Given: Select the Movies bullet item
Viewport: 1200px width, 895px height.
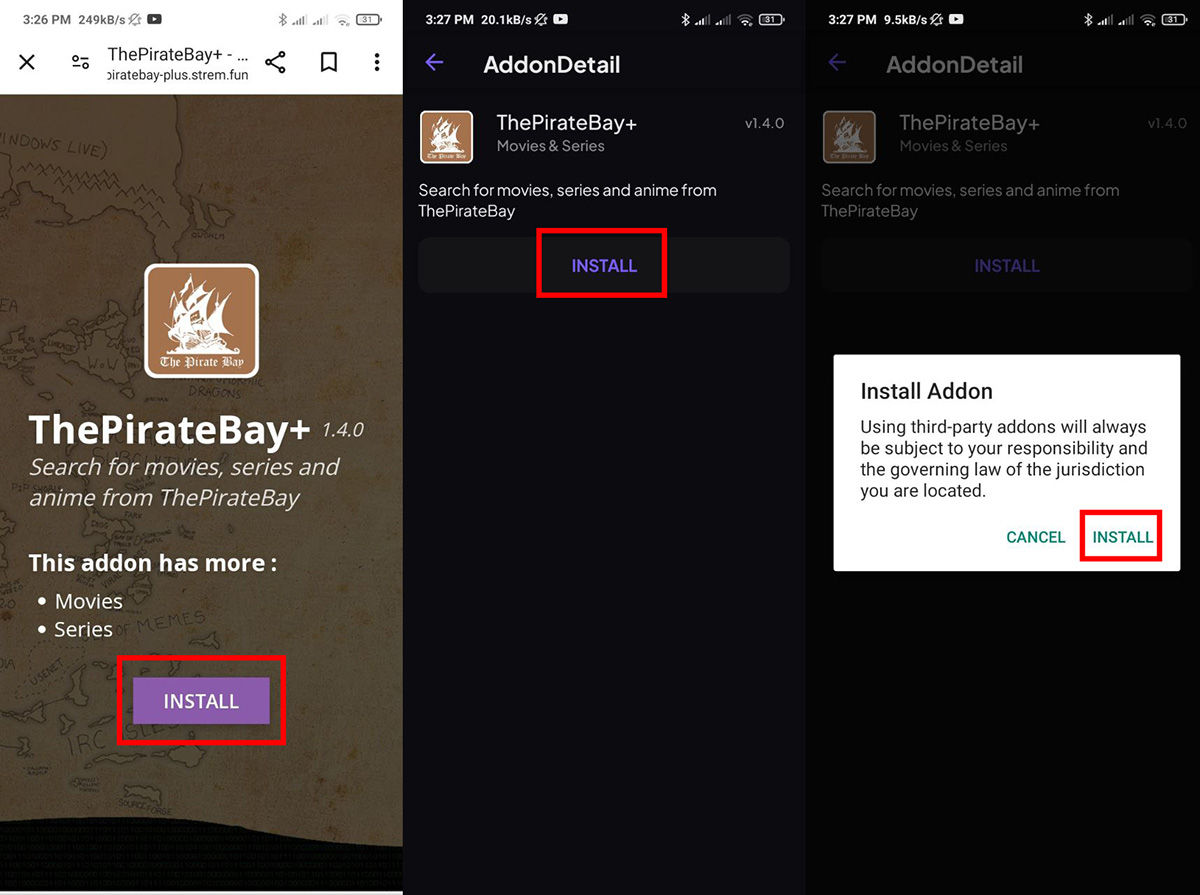Looking at the screenshot, I should click(88, 601).
